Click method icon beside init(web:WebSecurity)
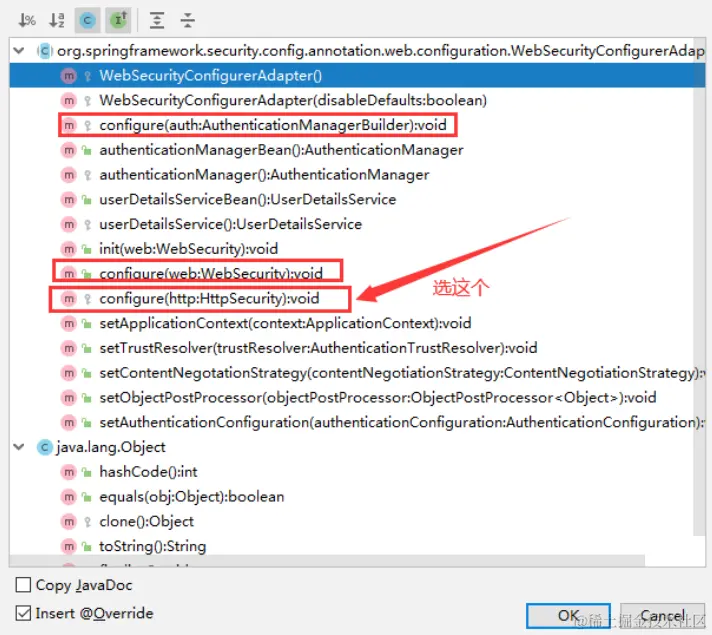Screen dimensions: 712x635 coord(69,249)
